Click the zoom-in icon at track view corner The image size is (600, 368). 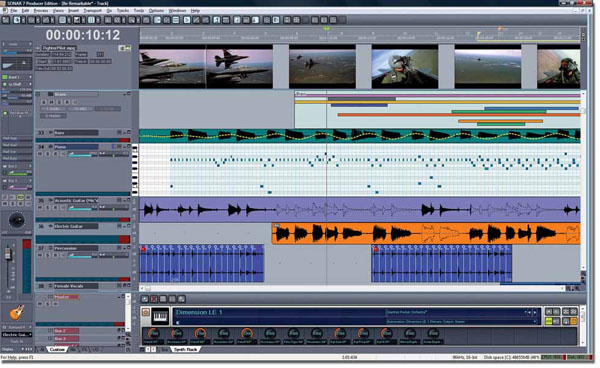tap(577, 288)
